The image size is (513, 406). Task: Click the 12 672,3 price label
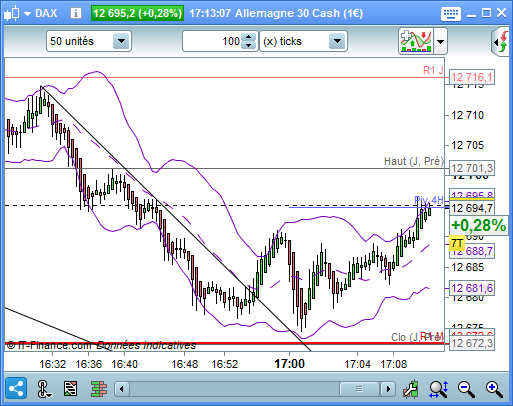coord(472,343)
